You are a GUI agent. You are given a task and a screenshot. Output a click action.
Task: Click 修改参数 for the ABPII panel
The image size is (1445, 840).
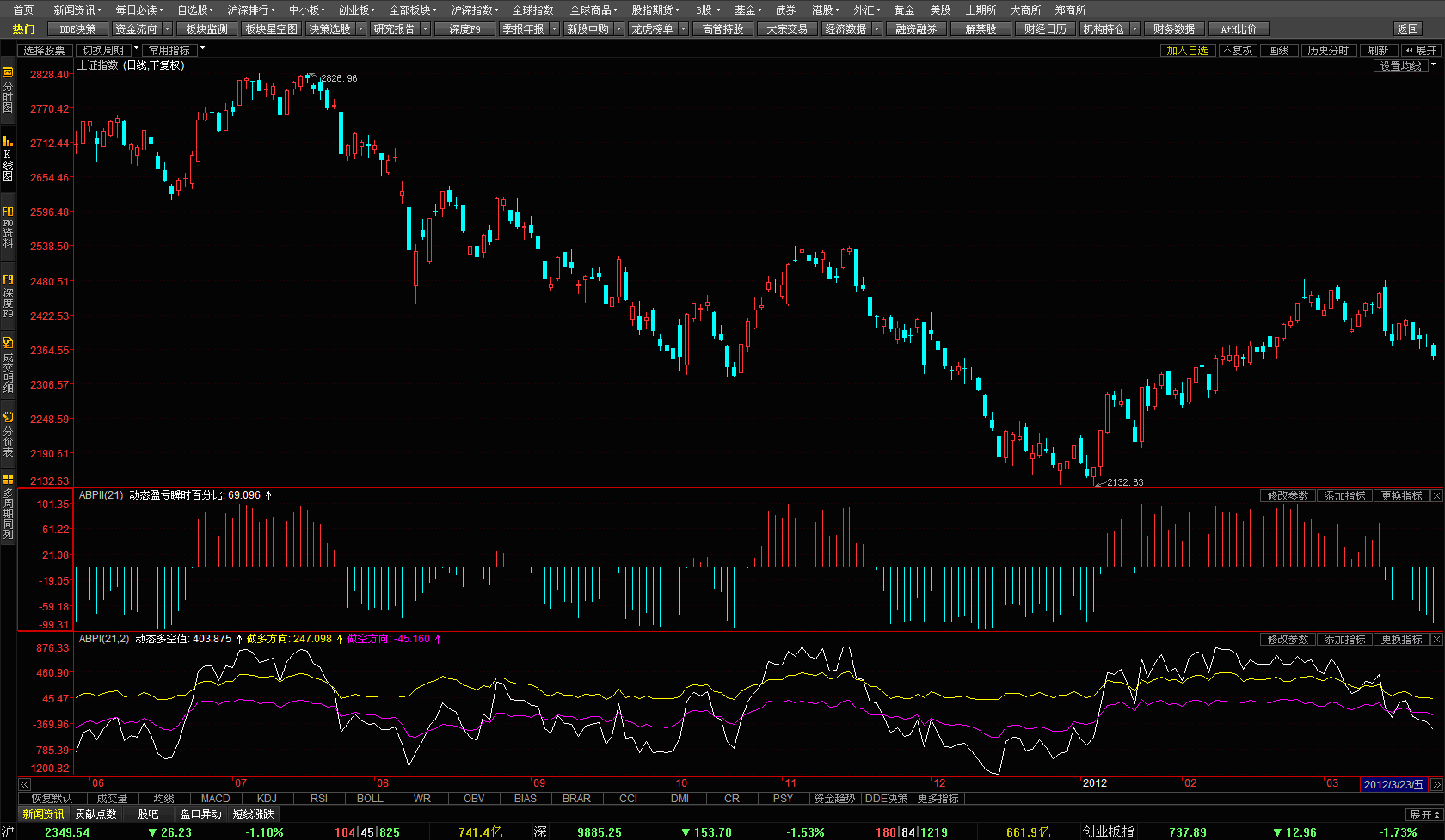click(1288, 496)
